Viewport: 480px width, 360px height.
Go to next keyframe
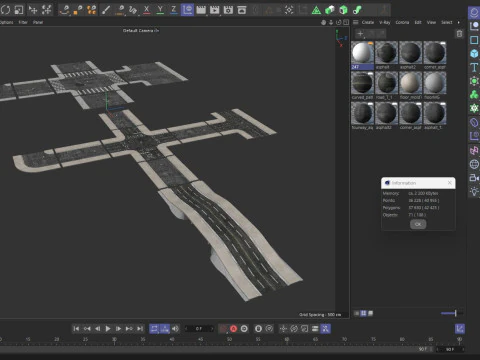[129, 329]
